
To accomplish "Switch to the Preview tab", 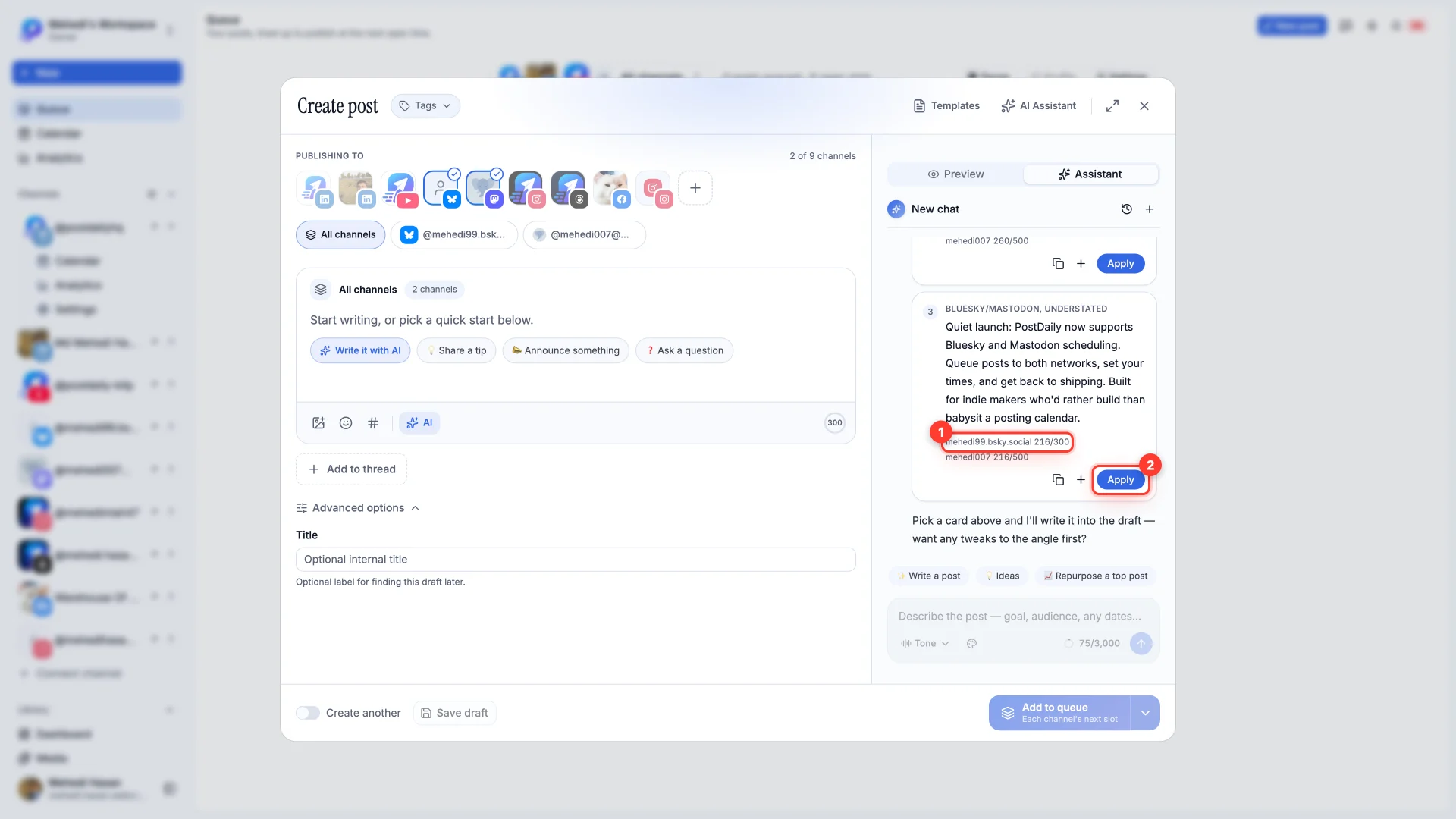I will coord(955,174).
